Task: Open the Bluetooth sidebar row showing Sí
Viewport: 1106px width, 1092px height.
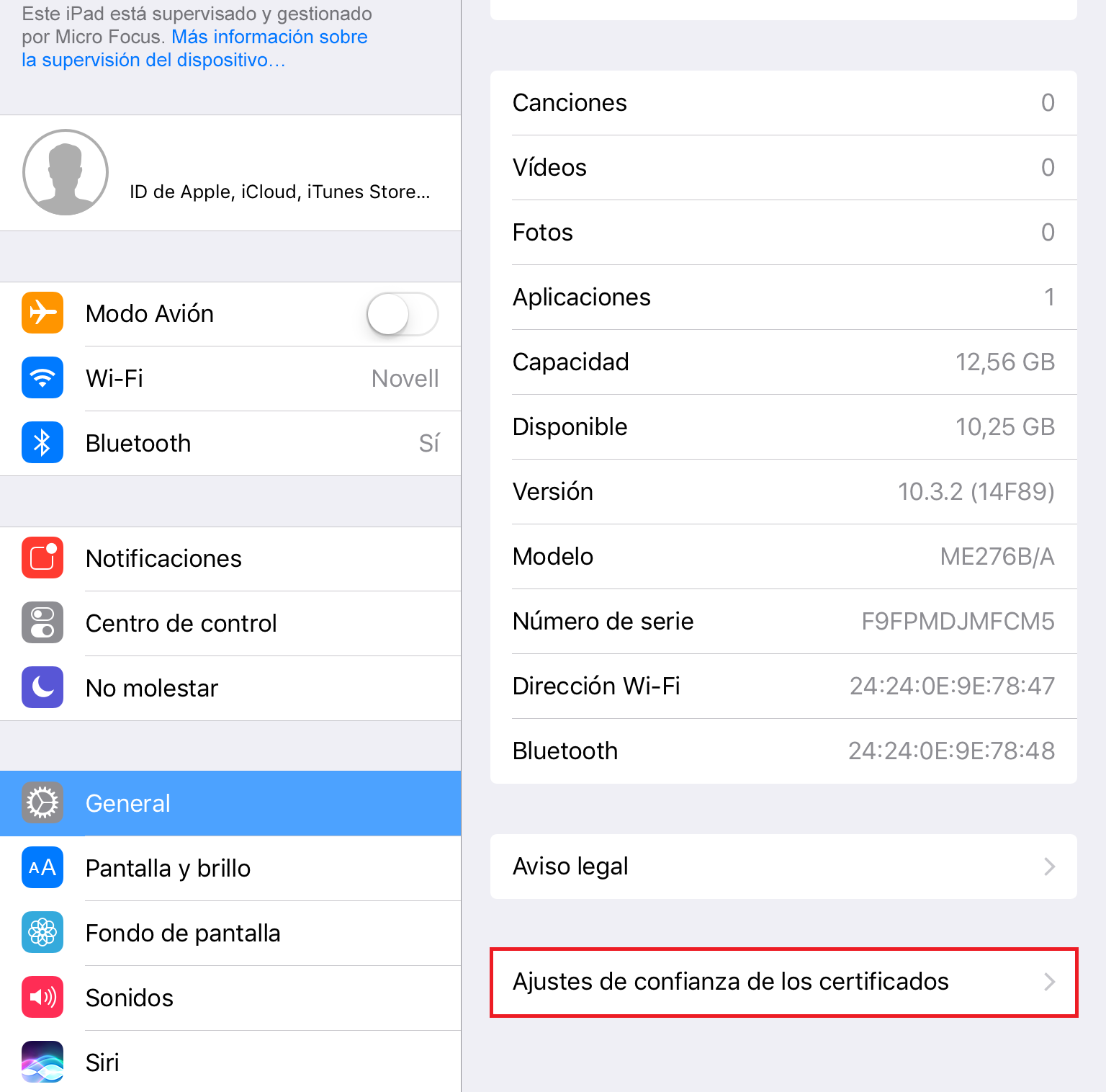Action: click(230, 443)
